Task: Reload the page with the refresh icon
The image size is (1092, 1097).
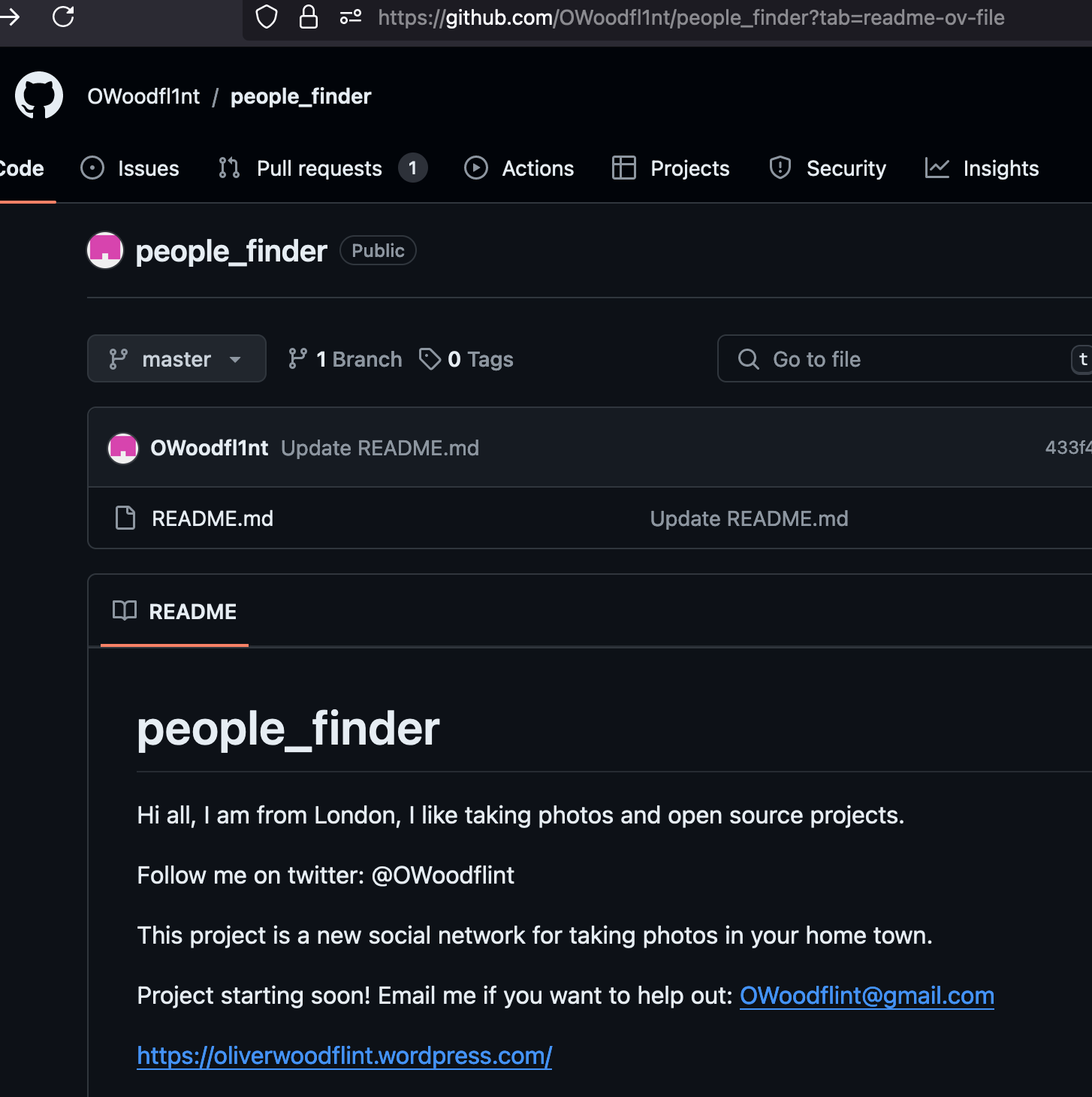Action: [63, 17]
